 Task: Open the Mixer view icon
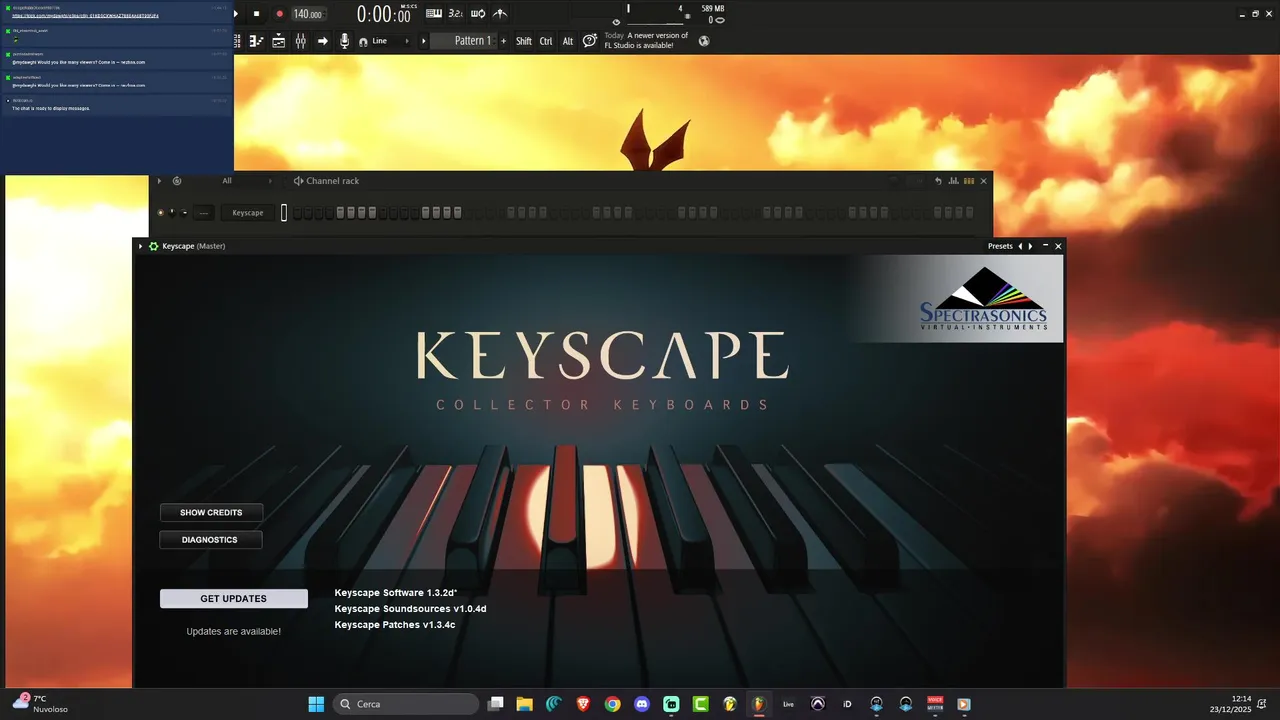[300, 41]
